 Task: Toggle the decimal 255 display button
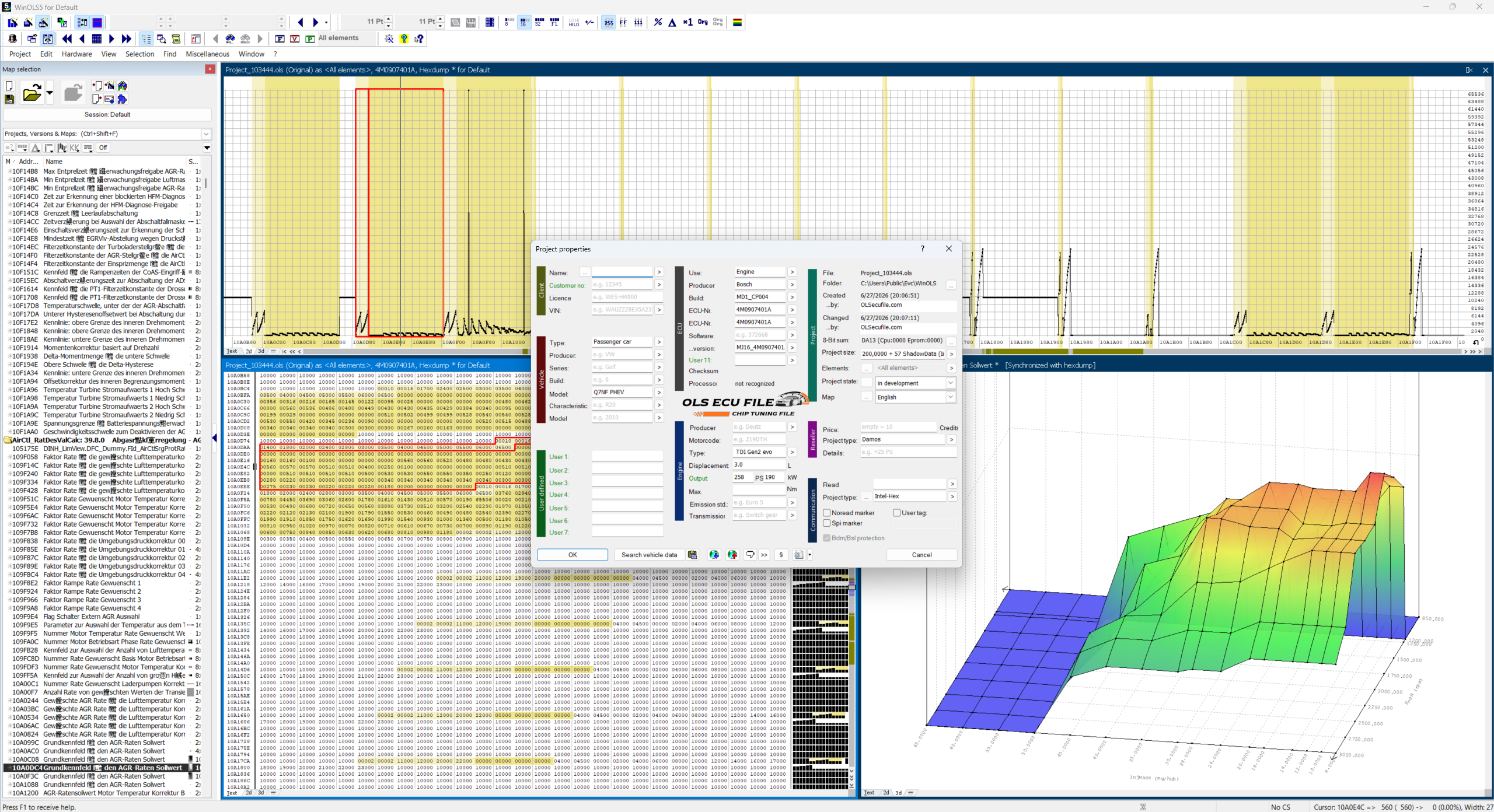(x=609, y=23)
